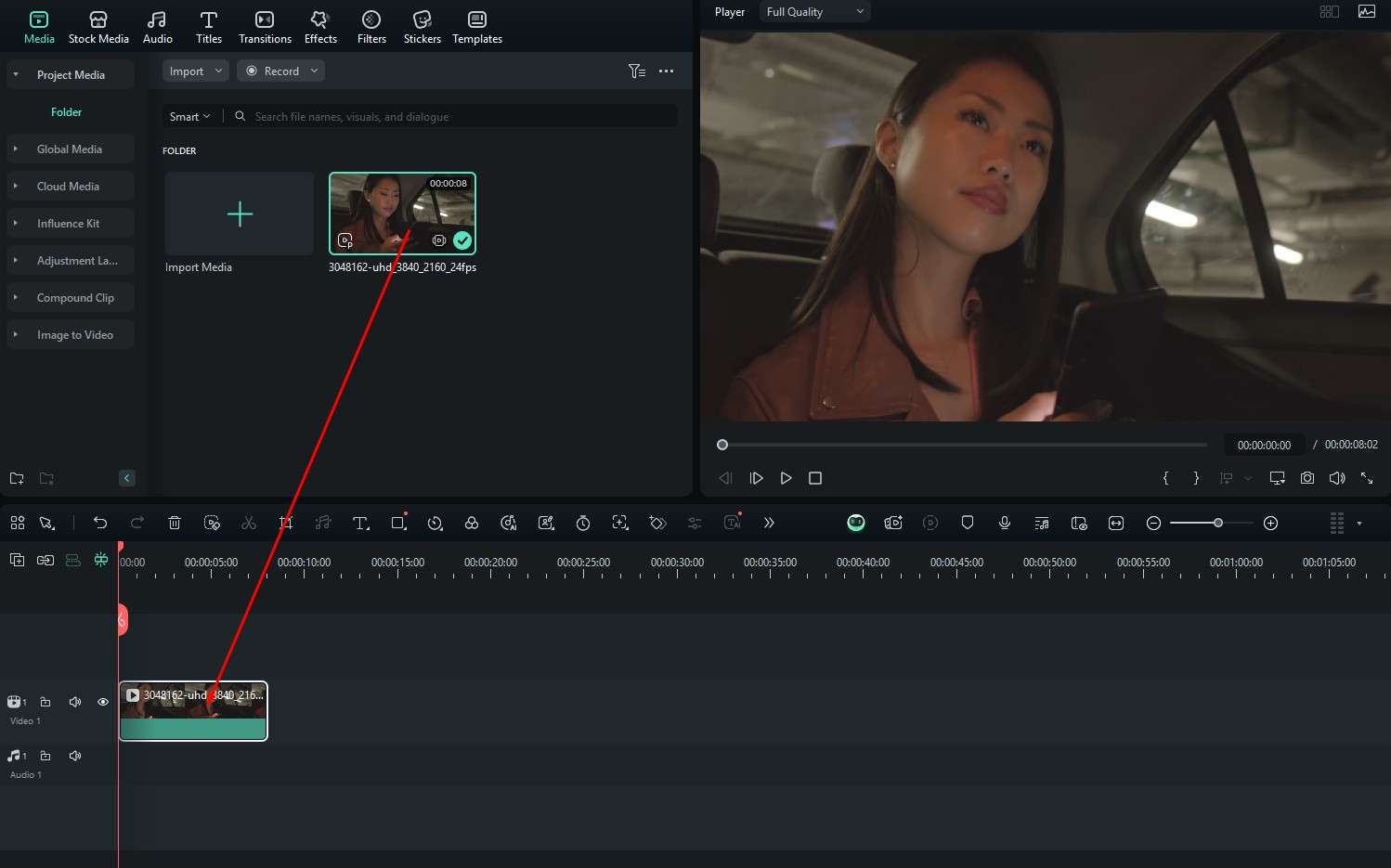Expand Image to Video in sidebar
Image resolution: width=1391 pixels, height=868 pixels.
16,334
